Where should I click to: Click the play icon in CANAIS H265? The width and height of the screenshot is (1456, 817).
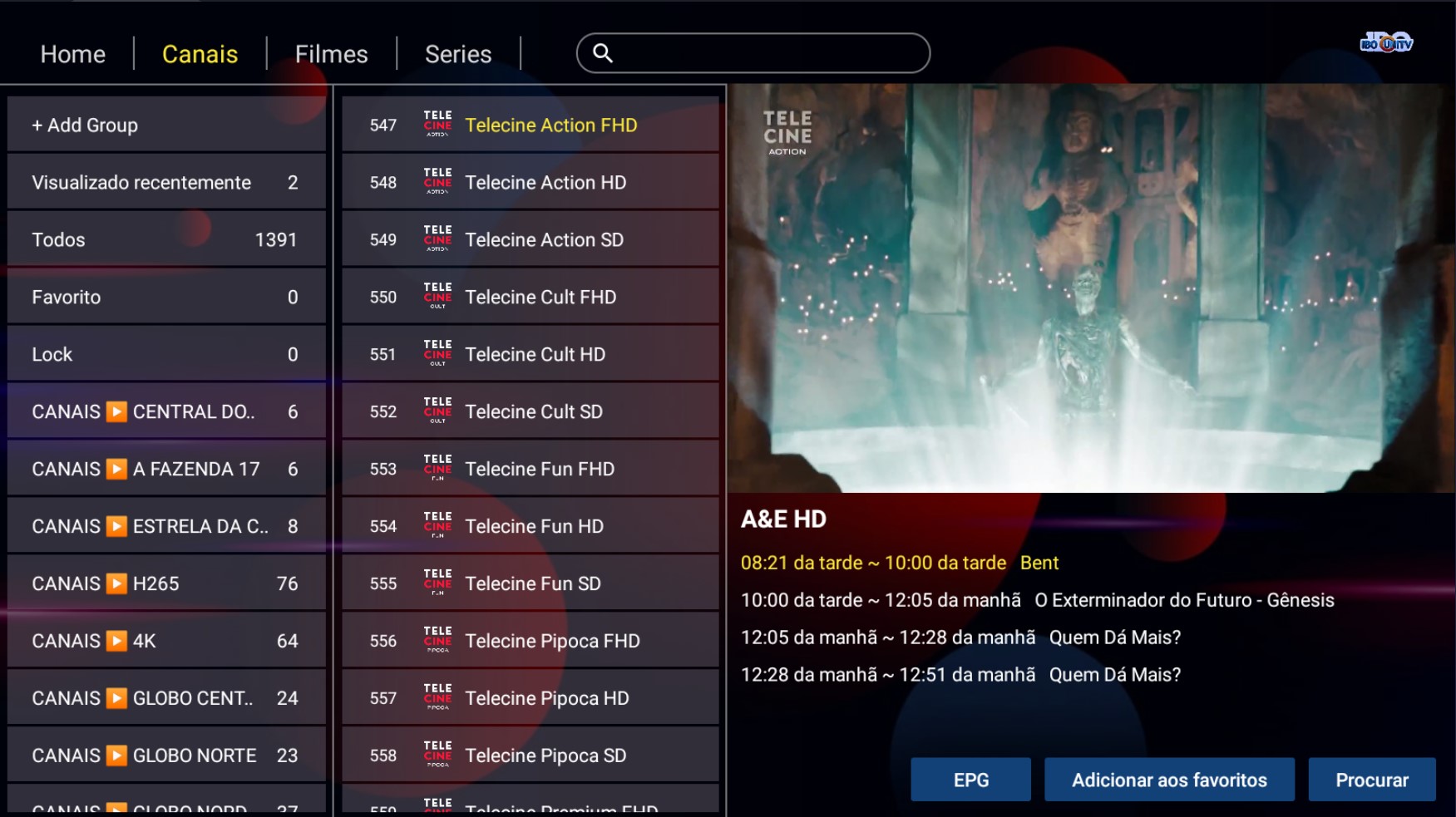point(117,583)
